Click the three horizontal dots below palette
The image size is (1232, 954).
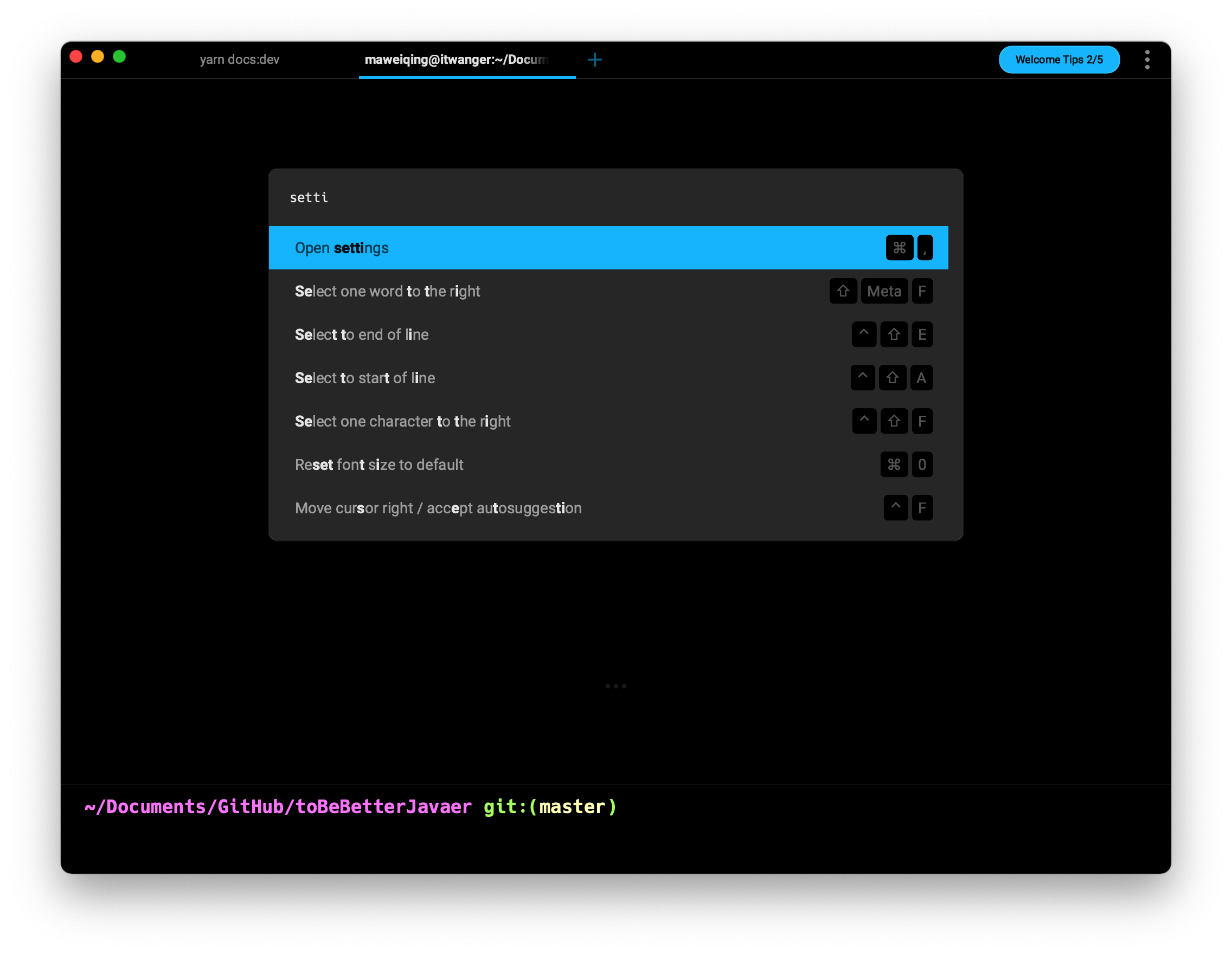[615, 686]
